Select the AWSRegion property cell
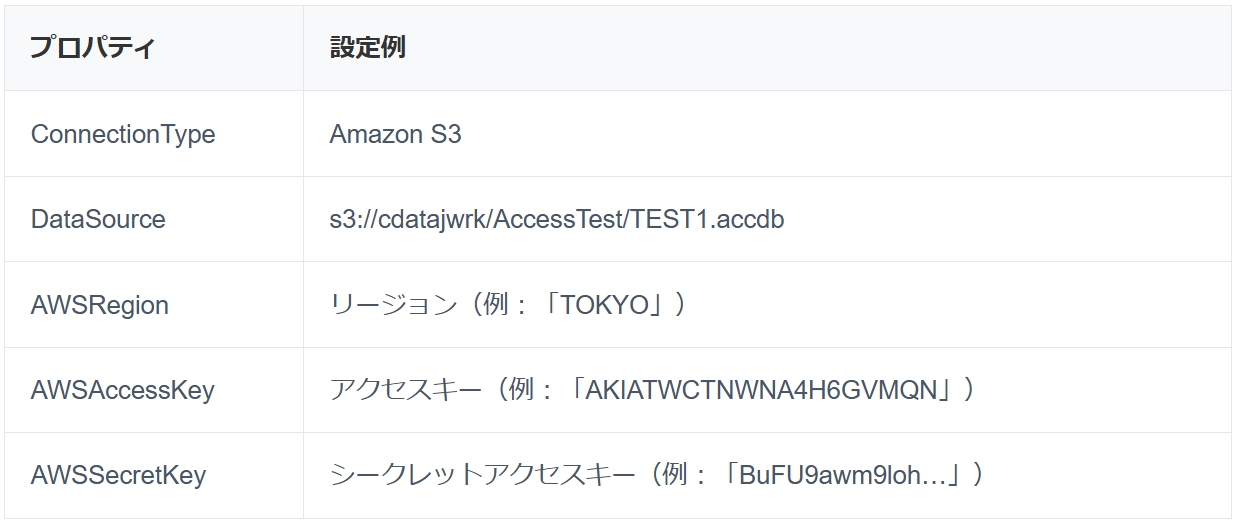The width and height of the screenshot is (1237, 524). (100, 305)
